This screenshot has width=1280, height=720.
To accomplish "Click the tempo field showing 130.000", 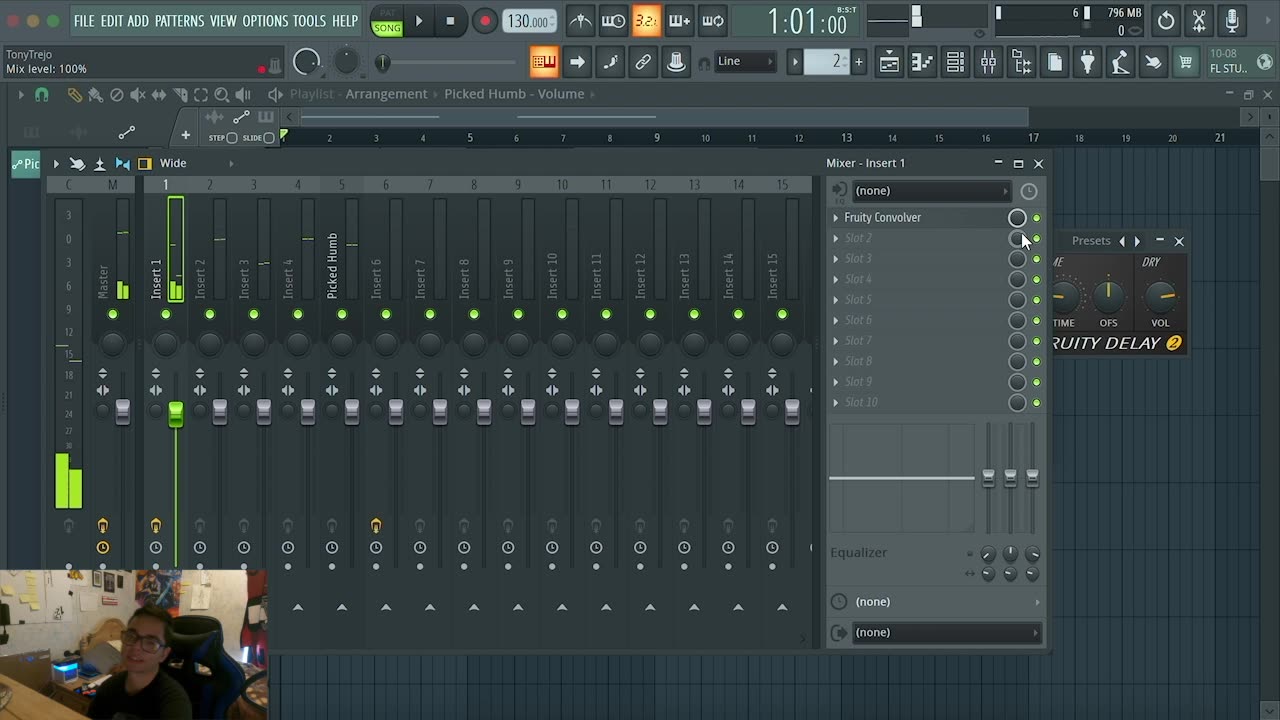I will click(529, 21).
